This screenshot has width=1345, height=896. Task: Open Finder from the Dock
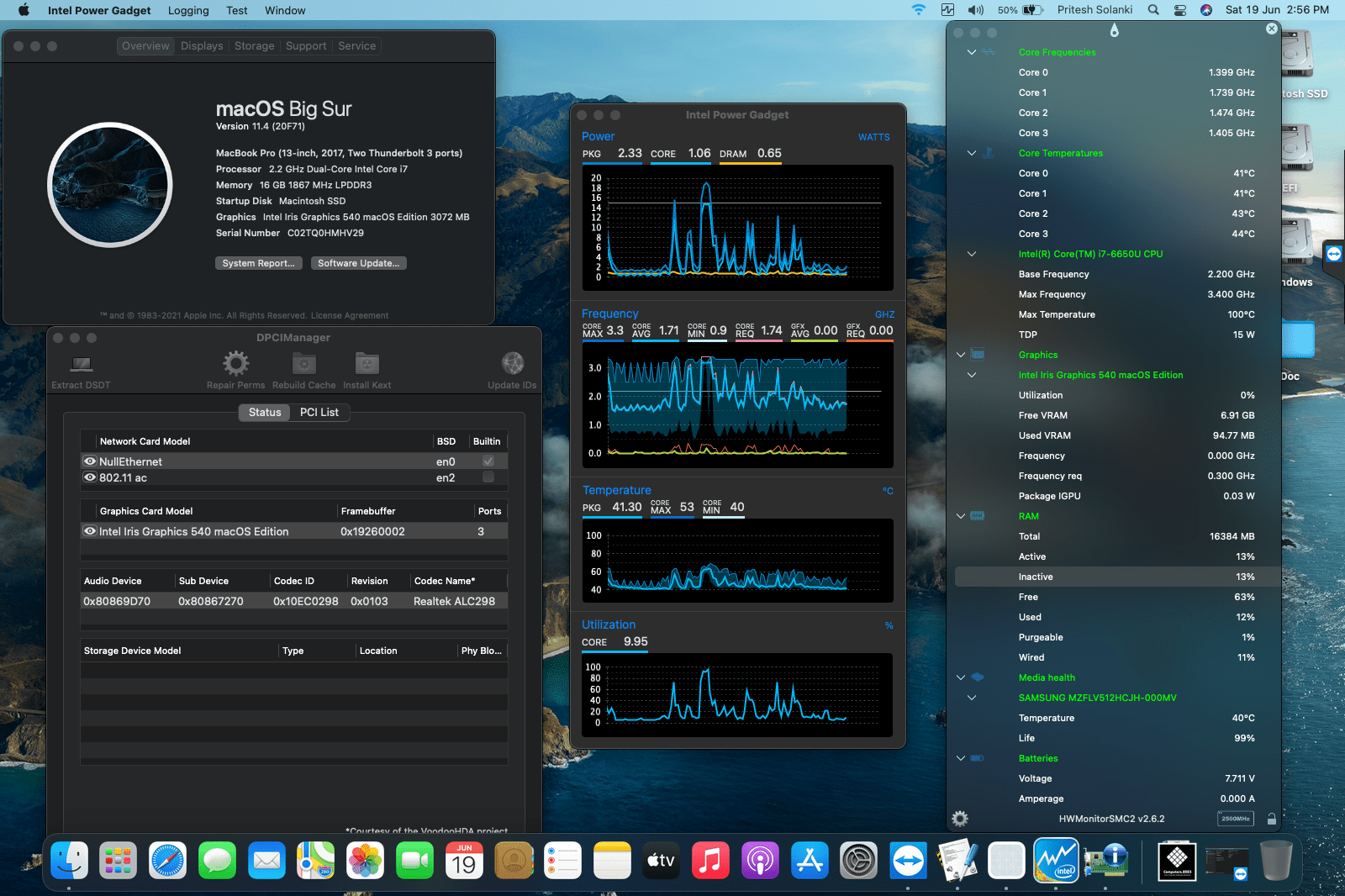point(69,861)
